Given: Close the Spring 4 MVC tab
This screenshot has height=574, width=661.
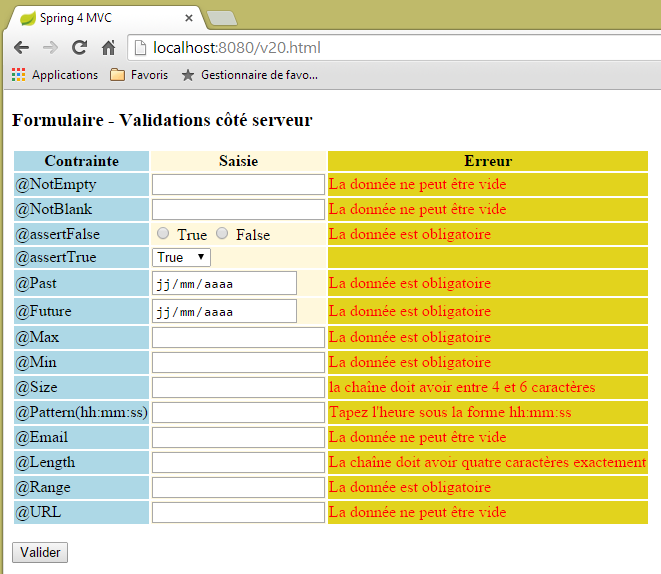Looking at the screenshot, I should point(190,18).
